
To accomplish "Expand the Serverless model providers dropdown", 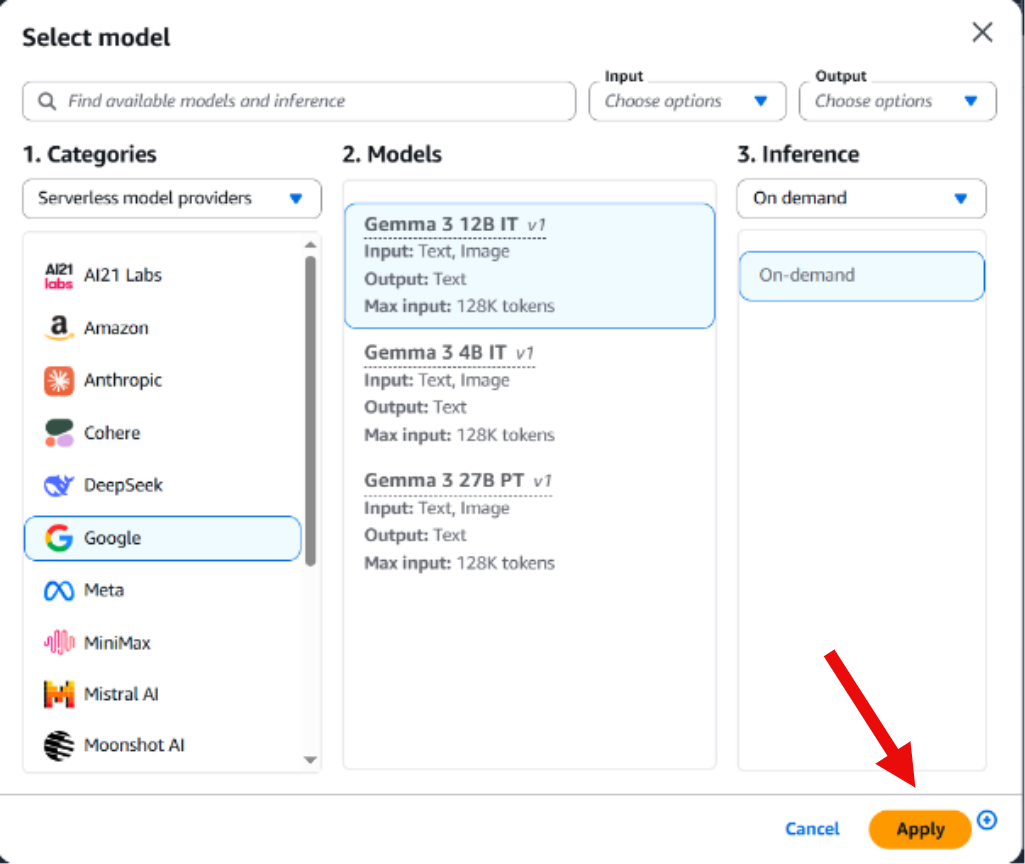I will (x=172, y=199).
